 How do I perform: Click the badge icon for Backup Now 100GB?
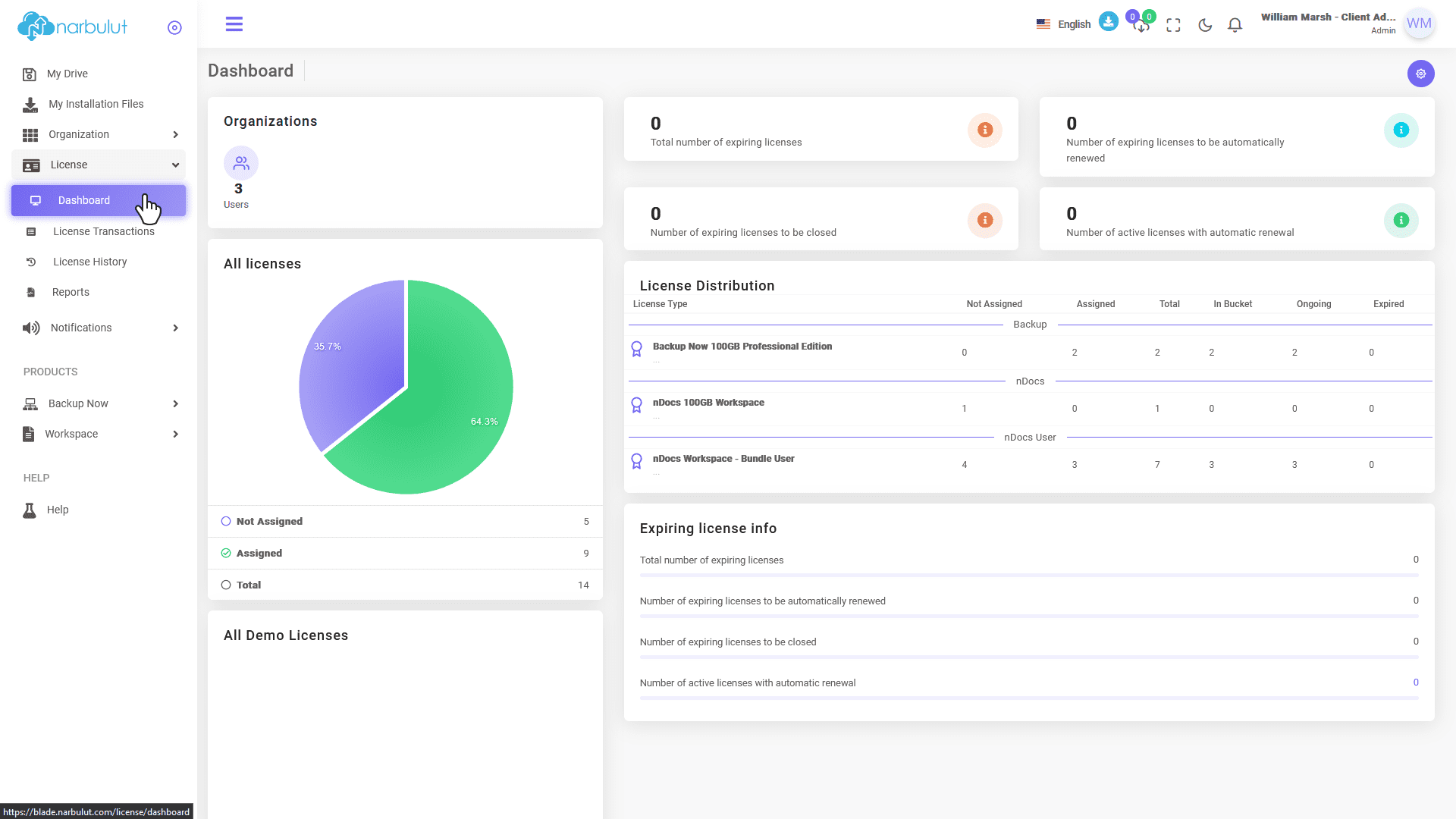coord(637,349)
